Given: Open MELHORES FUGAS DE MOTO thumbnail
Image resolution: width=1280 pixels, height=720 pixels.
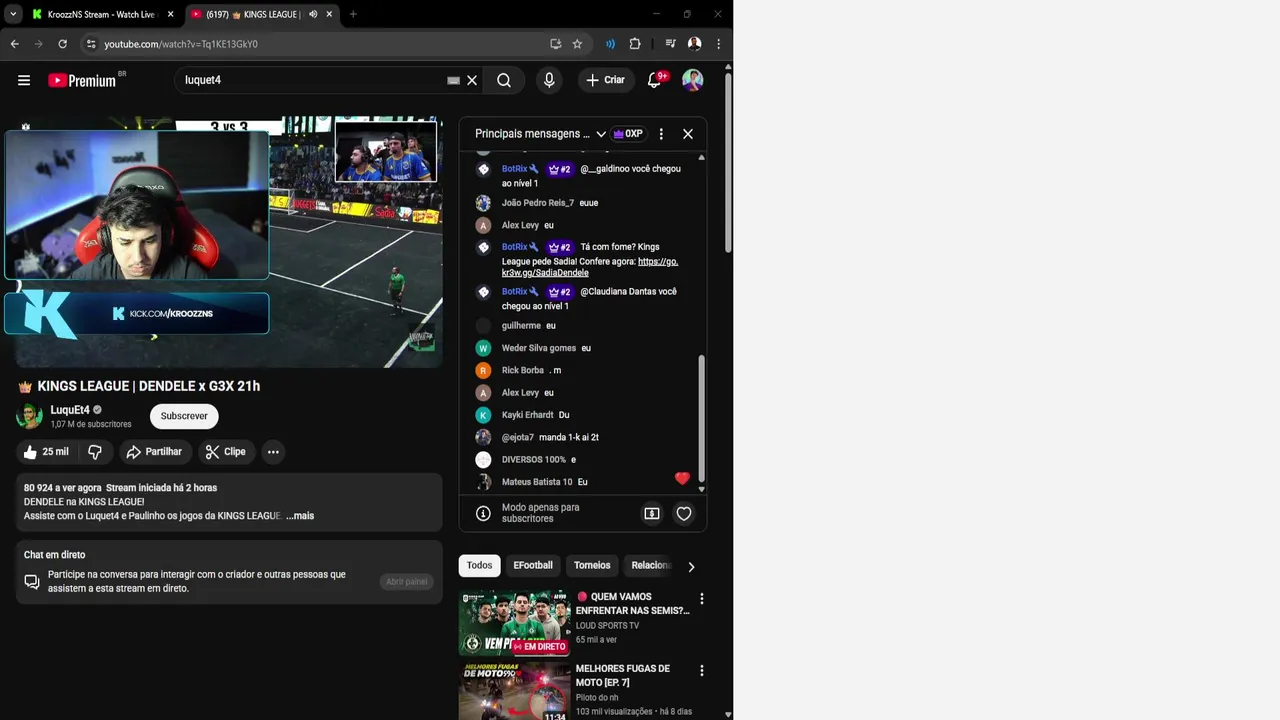Looking at the screenshot, I should pyautogui.click(x=514, y=691).
